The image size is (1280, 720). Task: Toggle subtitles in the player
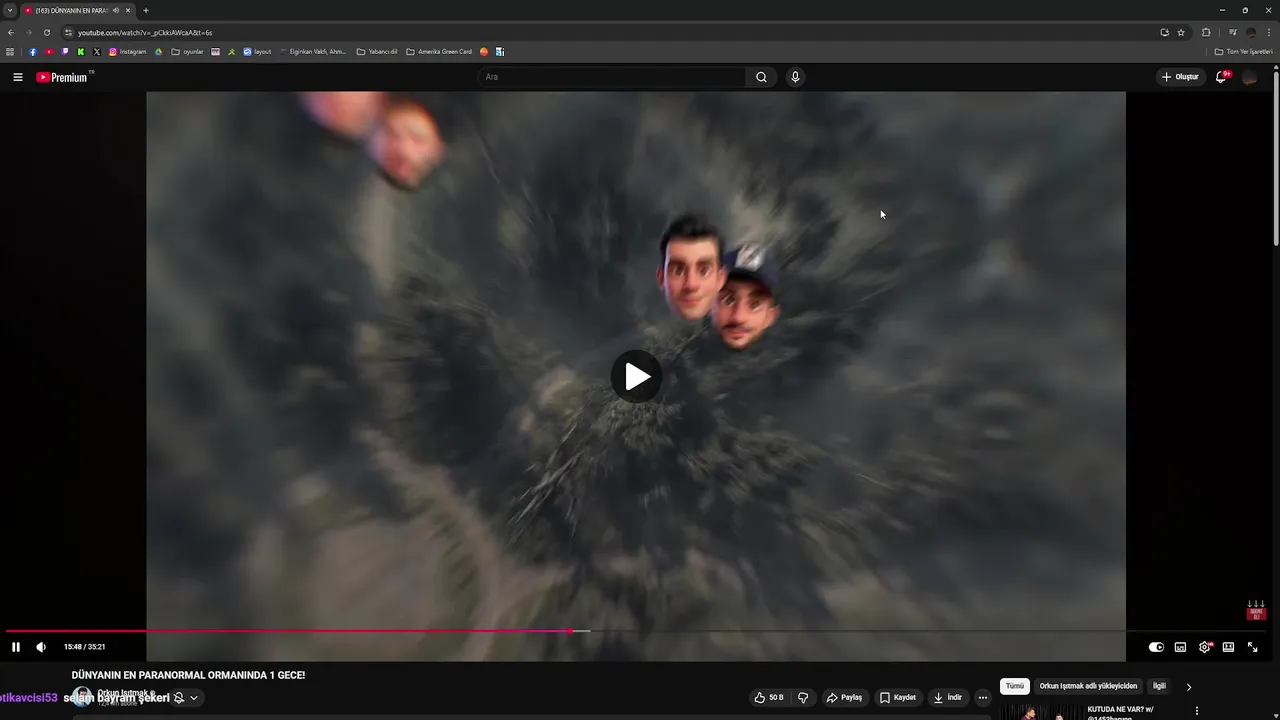click(1180, 647)
